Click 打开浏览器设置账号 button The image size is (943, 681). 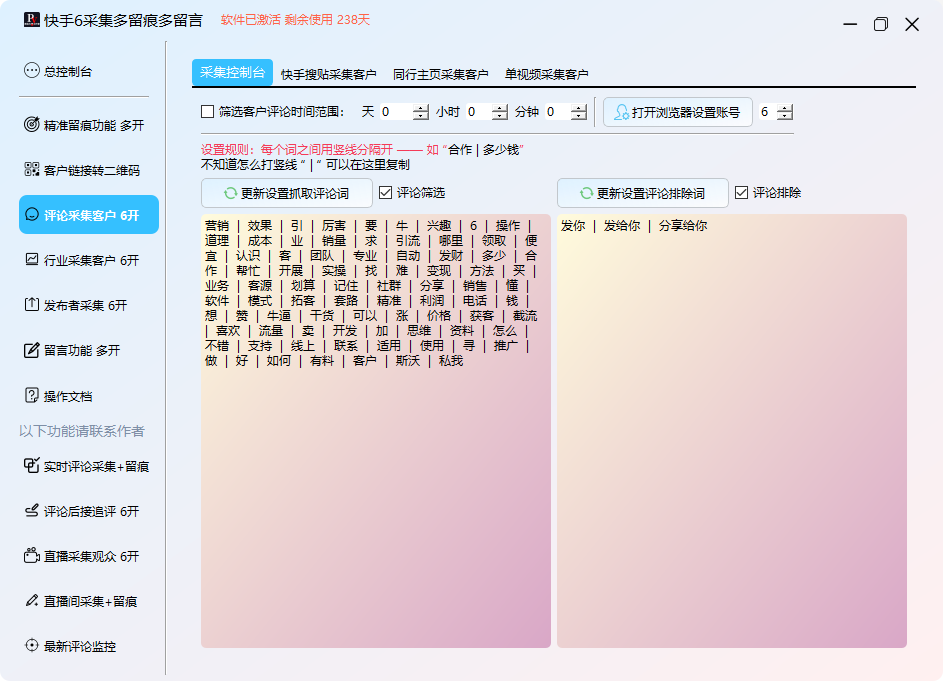tap(678, 113)
